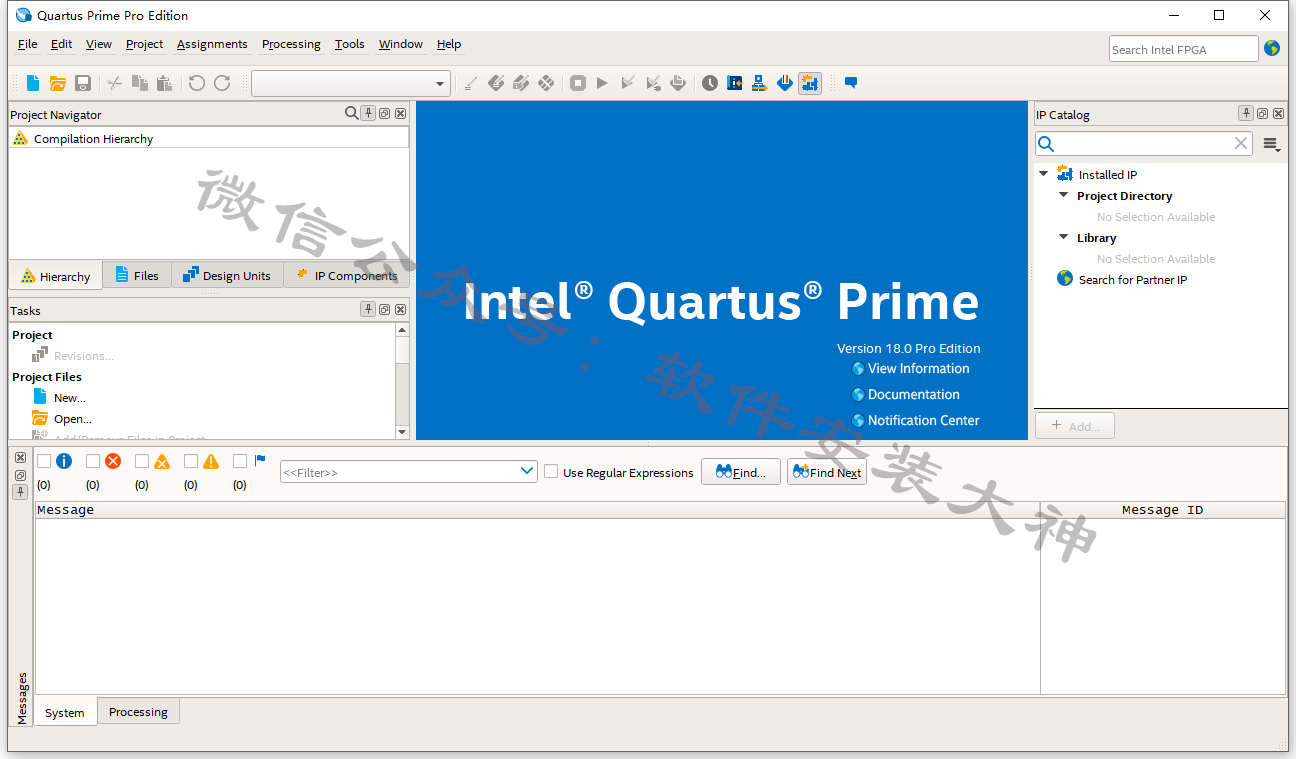Toggle the info messages checkbox

(x=44, y=461)
